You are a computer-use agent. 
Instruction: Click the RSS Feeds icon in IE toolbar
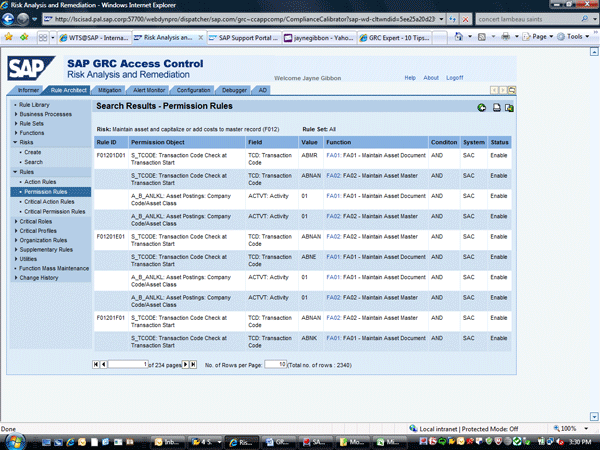tap(482, 37)
